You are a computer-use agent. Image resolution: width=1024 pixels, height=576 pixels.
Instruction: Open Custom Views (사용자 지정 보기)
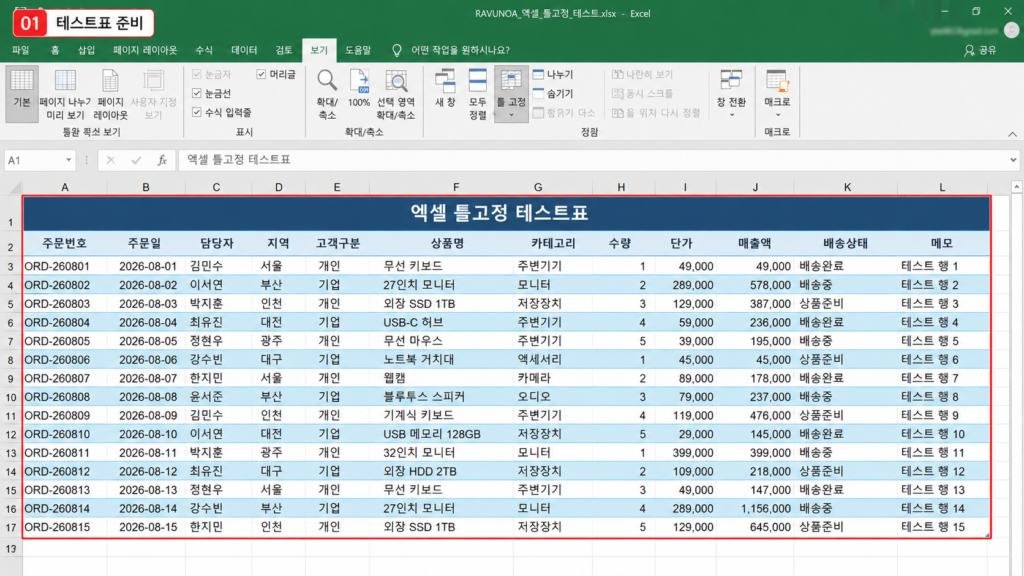(153, 93)
